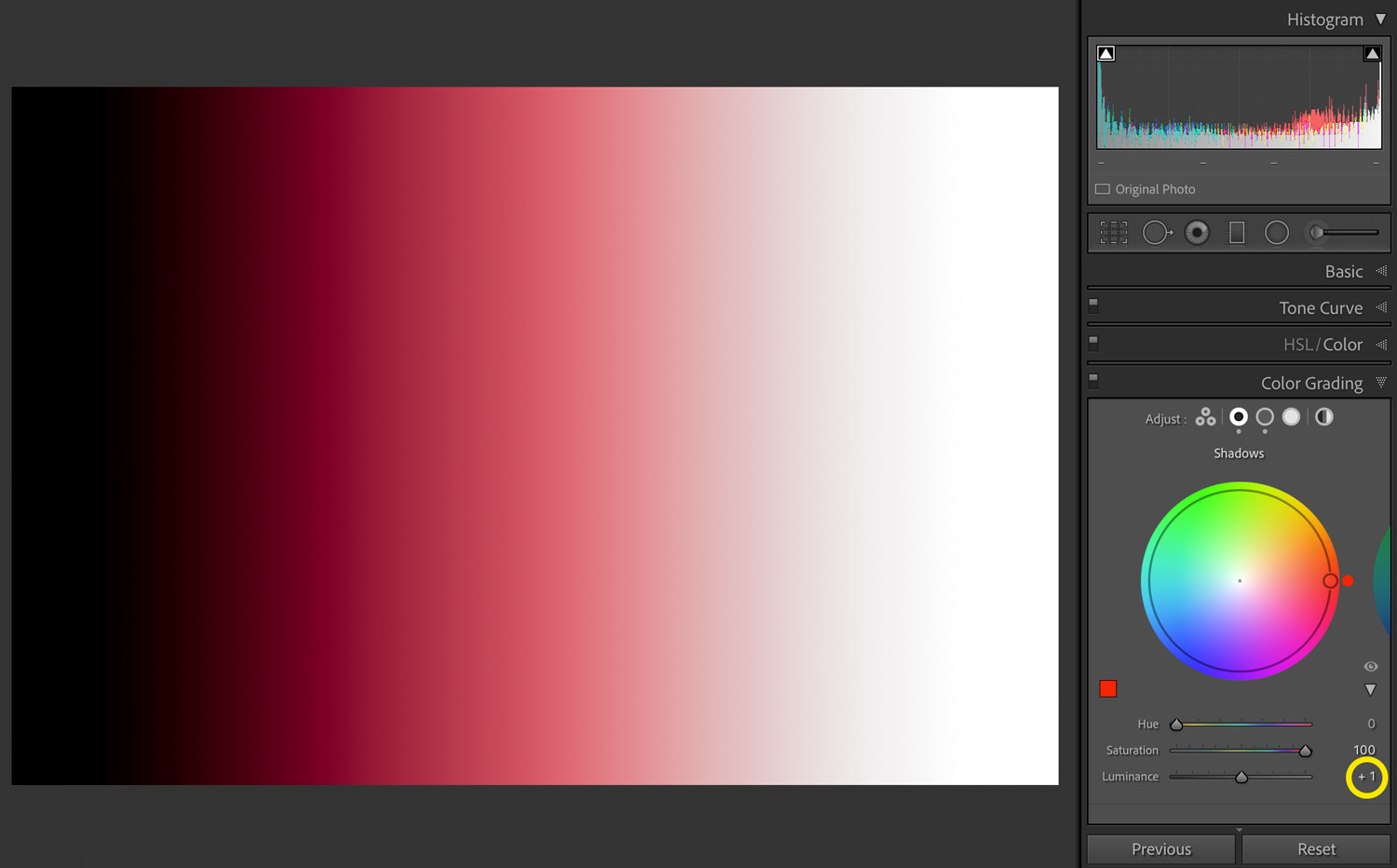
Task: Switch to Highlights color wheel
Action: (x=1291, y=417)
